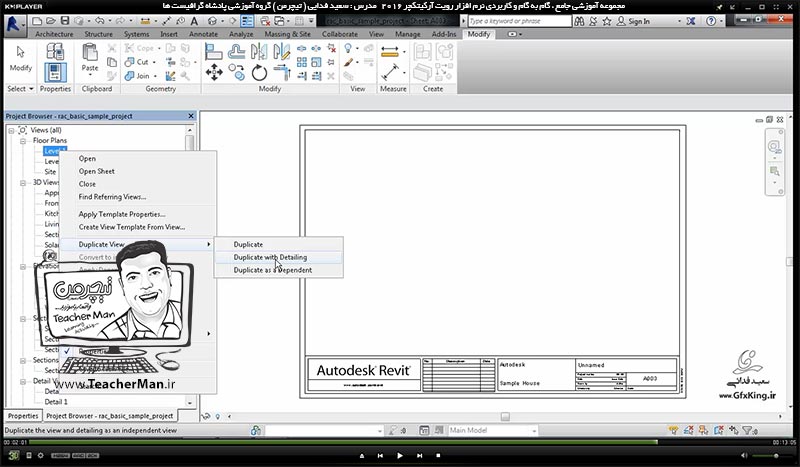Screen dimensions: 800x467
Task: Click the Switch Windows icon
Action: coord(280,21)
